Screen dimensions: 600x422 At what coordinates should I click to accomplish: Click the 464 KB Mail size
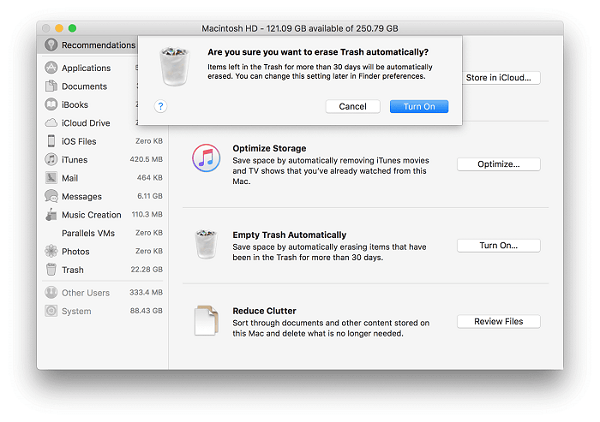click(150, 178)
